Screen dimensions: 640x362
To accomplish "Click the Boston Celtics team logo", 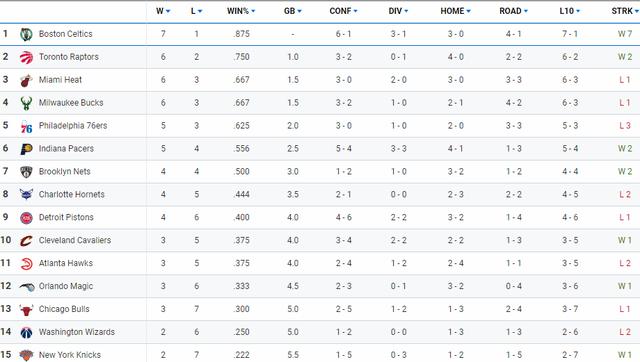I will pyautogui.click(x=26, y=34).
